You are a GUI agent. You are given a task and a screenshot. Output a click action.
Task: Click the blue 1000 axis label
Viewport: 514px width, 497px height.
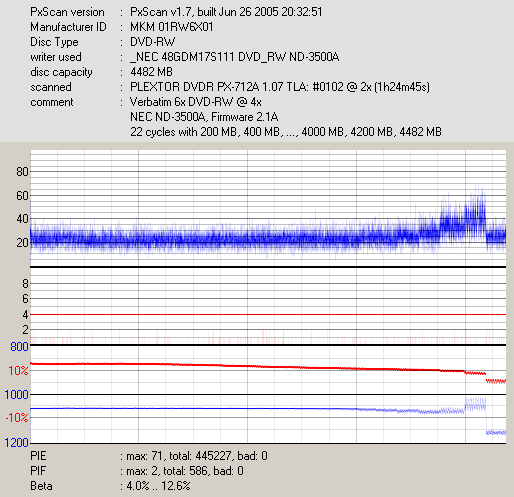pyautogui.click(x=17, y=395)
